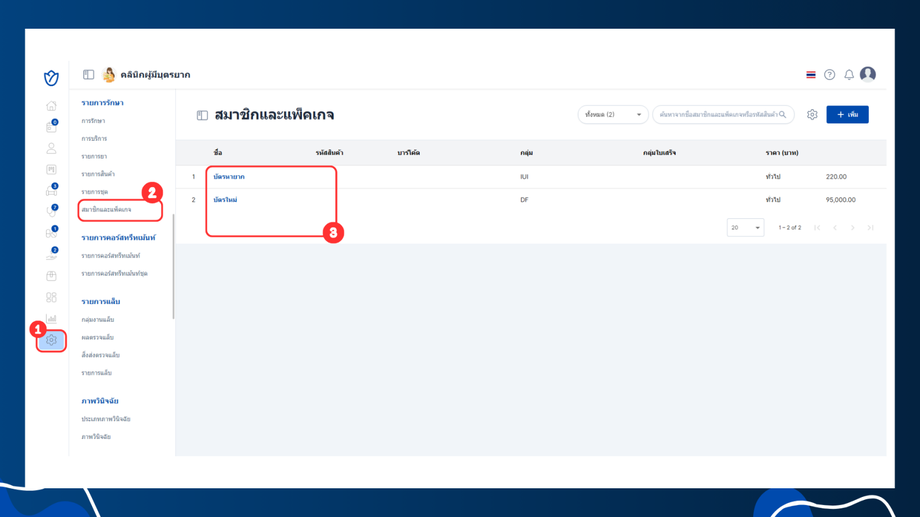Select รายการชุด in the settings menu
The height and width of the screenshot is (517, 920).
[x=94, y=192]
